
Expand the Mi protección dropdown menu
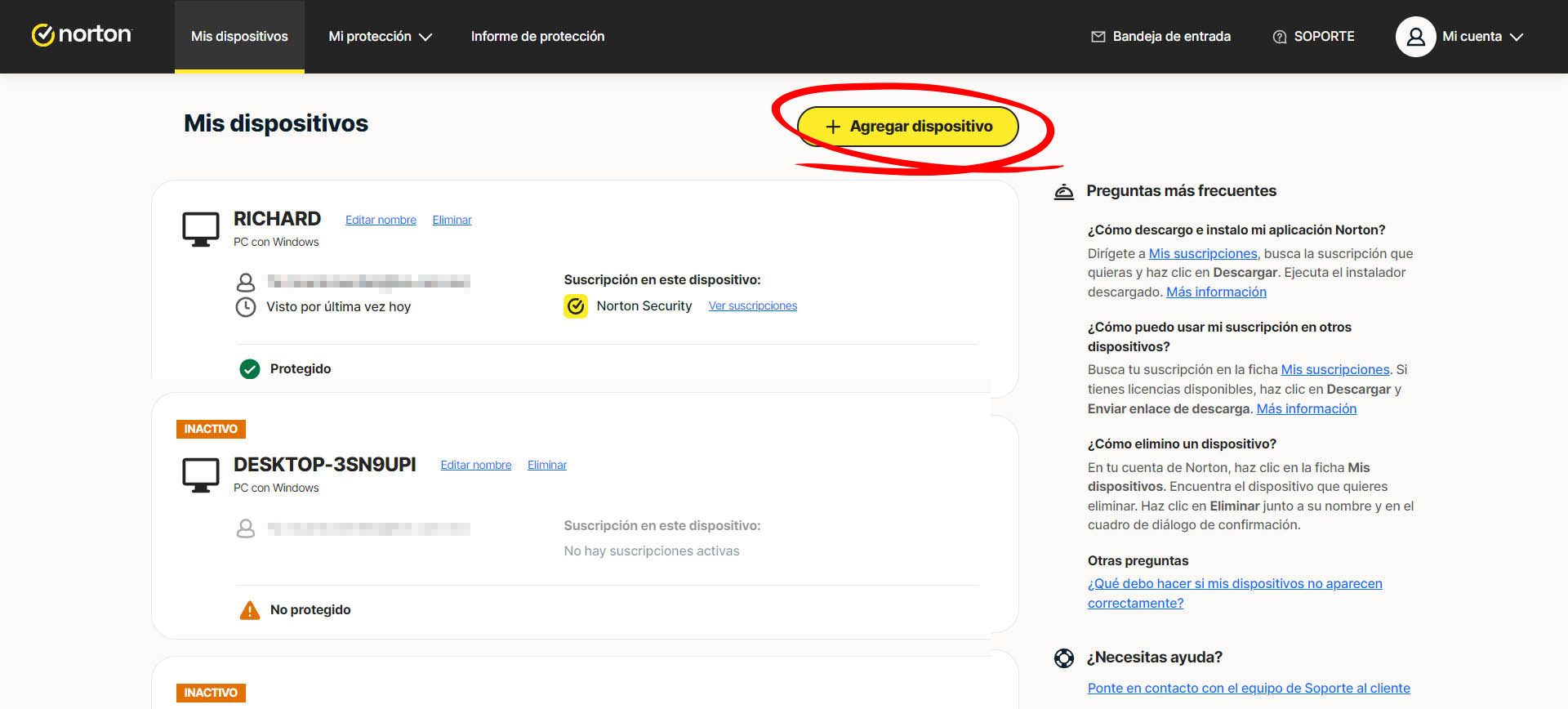(x=380, y=37)
